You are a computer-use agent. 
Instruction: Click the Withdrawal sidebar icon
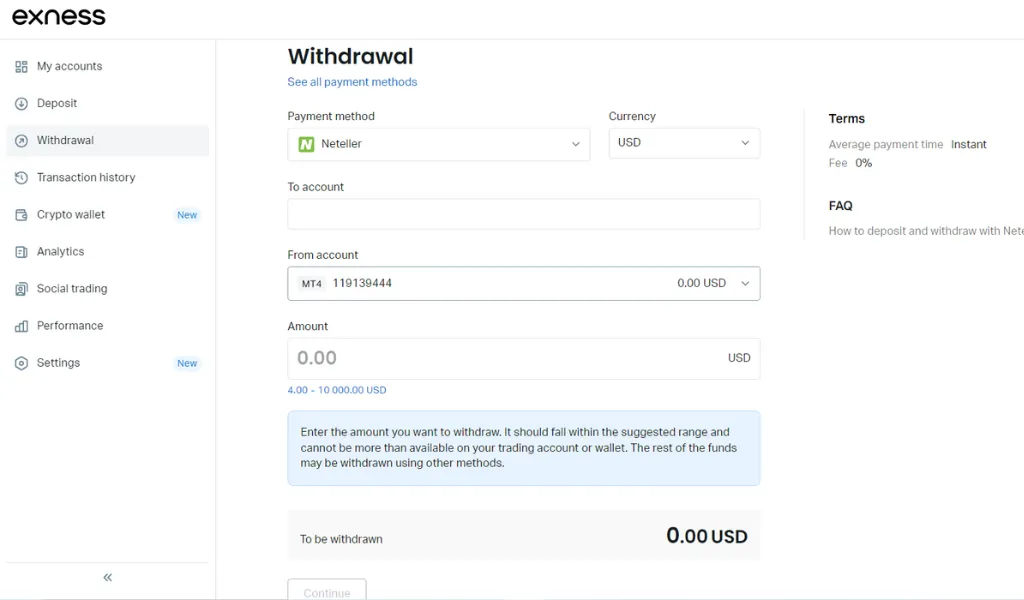click(21, 140)
